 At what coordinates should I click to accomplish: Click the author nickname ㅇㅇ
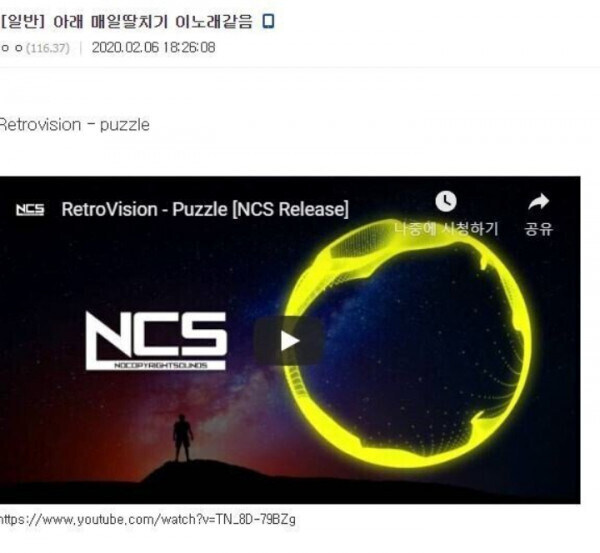click(x=12, y=48)
